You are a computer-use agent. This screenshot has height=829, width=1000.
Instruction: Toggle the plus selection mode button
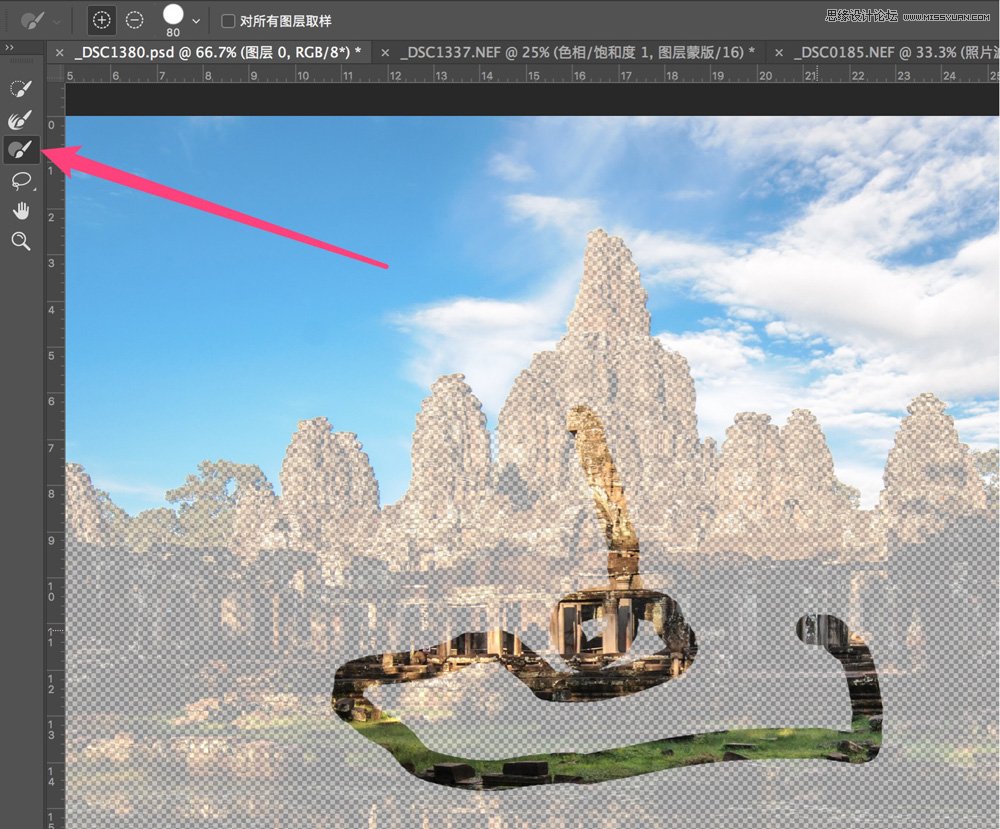coord(102,19)
